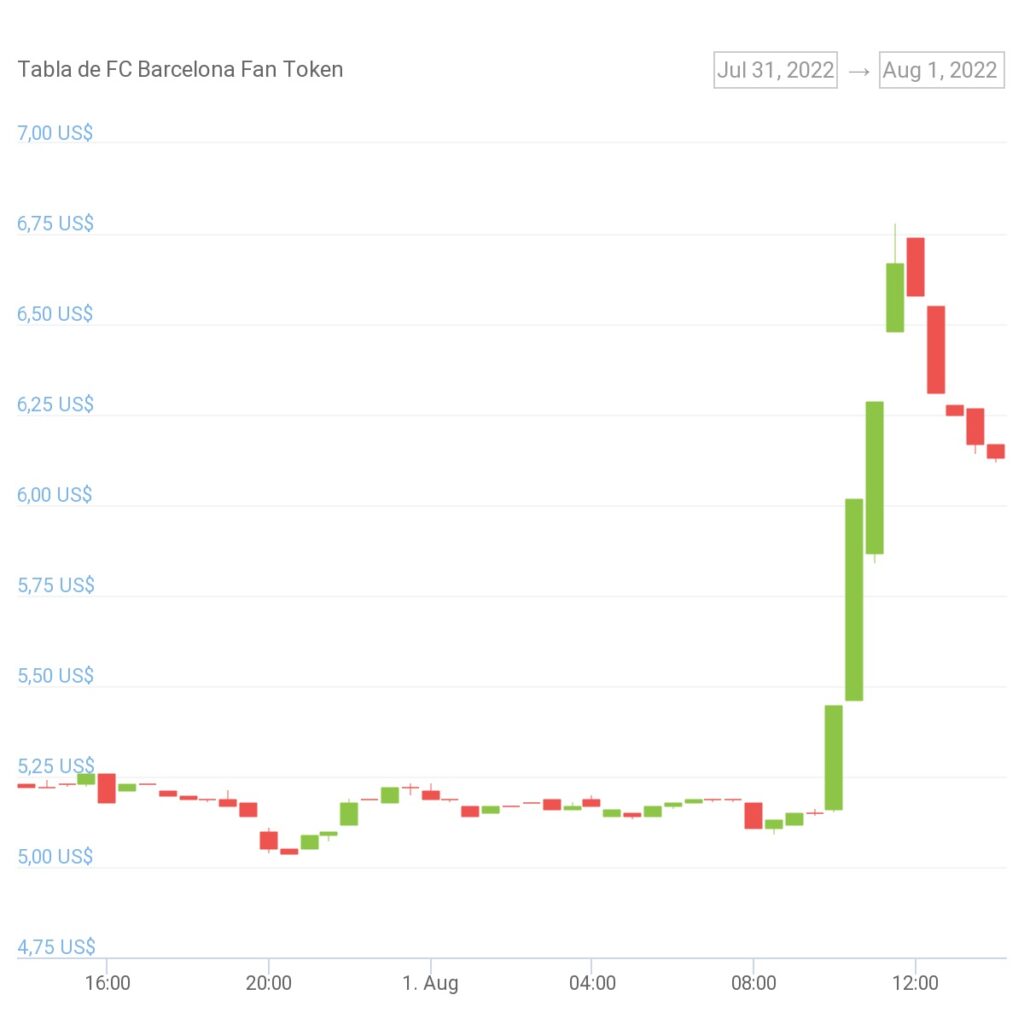
Task: Select the highest green candle reaching 6,75 US$
Action: [x=894, y=295]
